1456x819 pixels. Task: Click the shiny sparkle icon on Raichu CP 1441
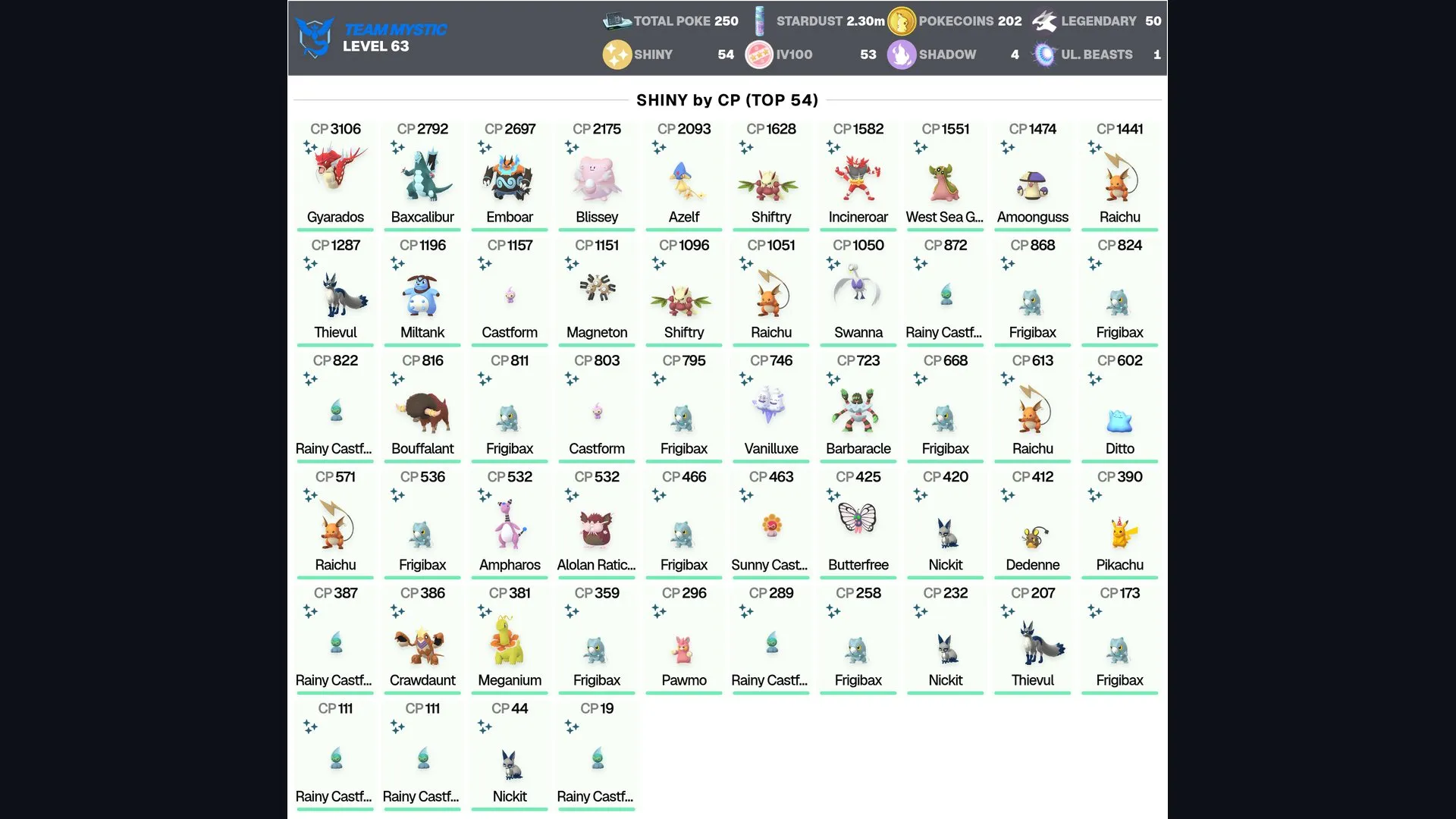tap(1094, 147)
